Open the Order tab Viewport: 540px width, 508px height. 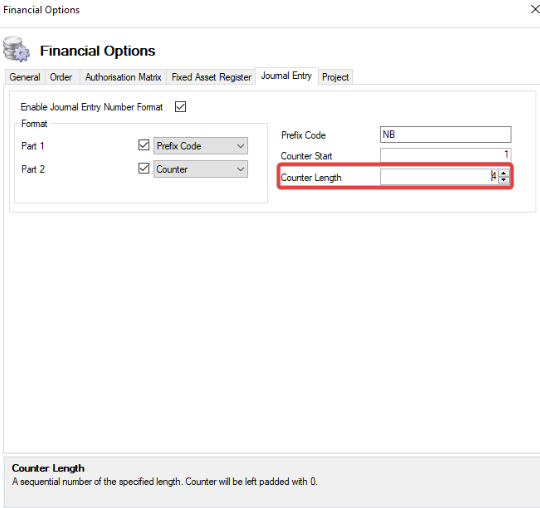click(x=61, y=77)
